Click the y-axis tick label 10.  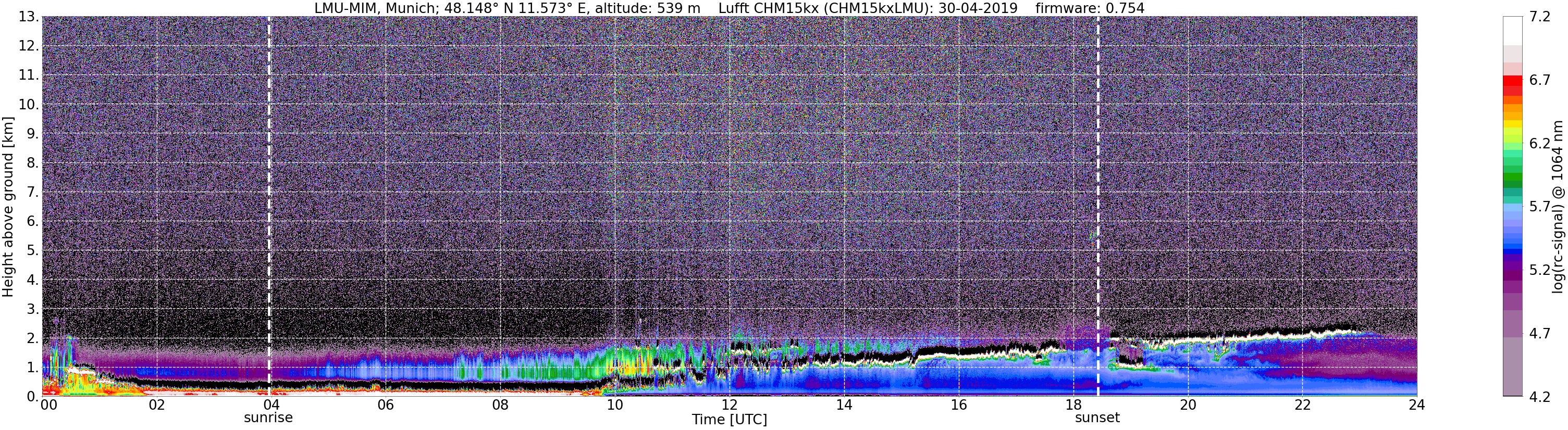click(29, 105)
